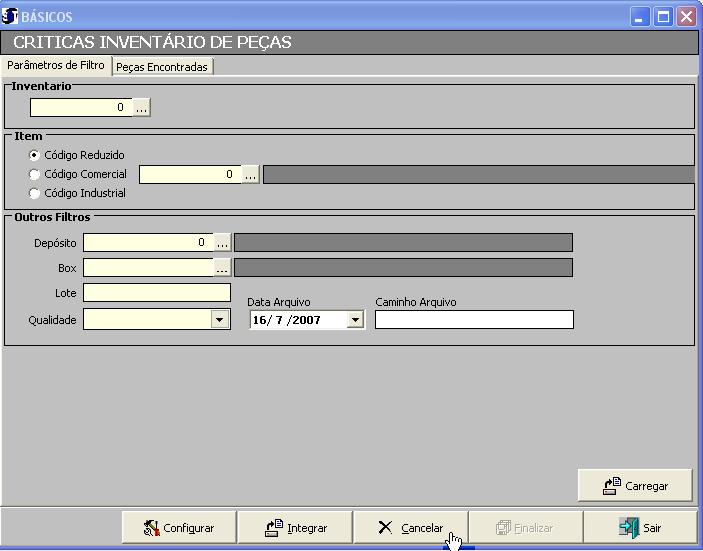Select the Parâmetros de Filtro tab

55,66
